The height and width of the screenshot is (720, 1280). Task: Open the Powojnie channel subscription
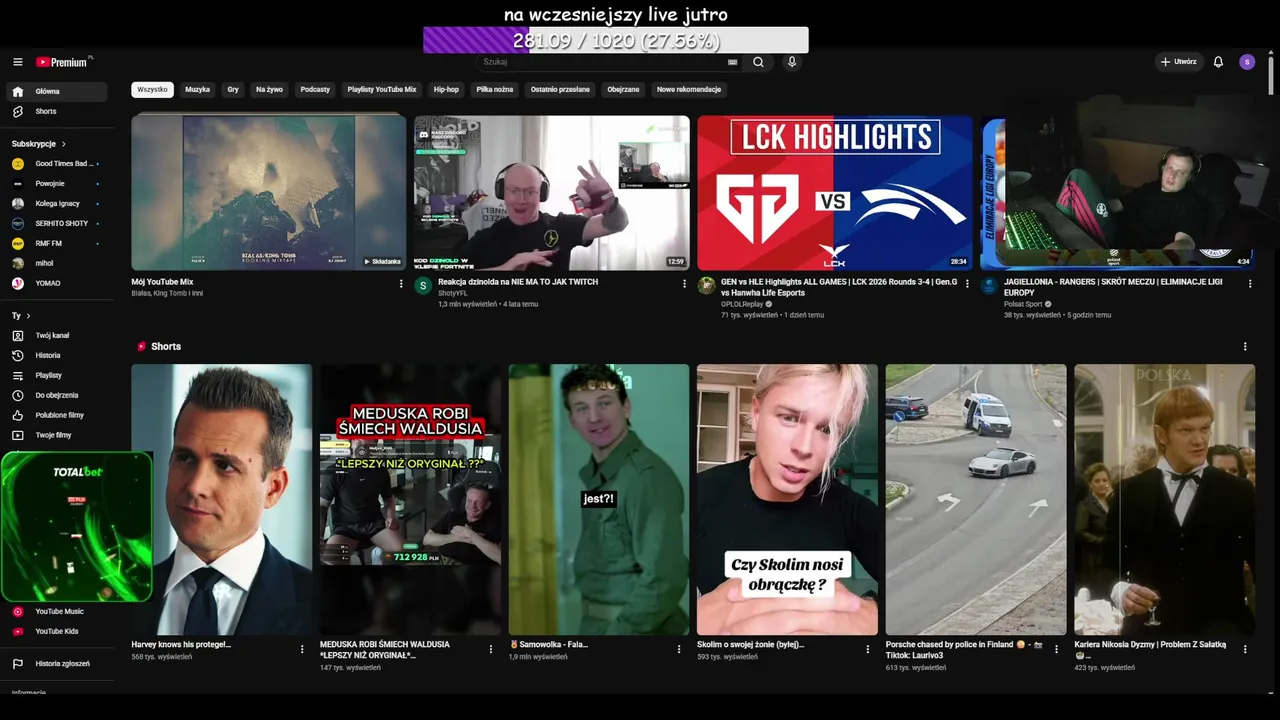(x=57, y=183)
